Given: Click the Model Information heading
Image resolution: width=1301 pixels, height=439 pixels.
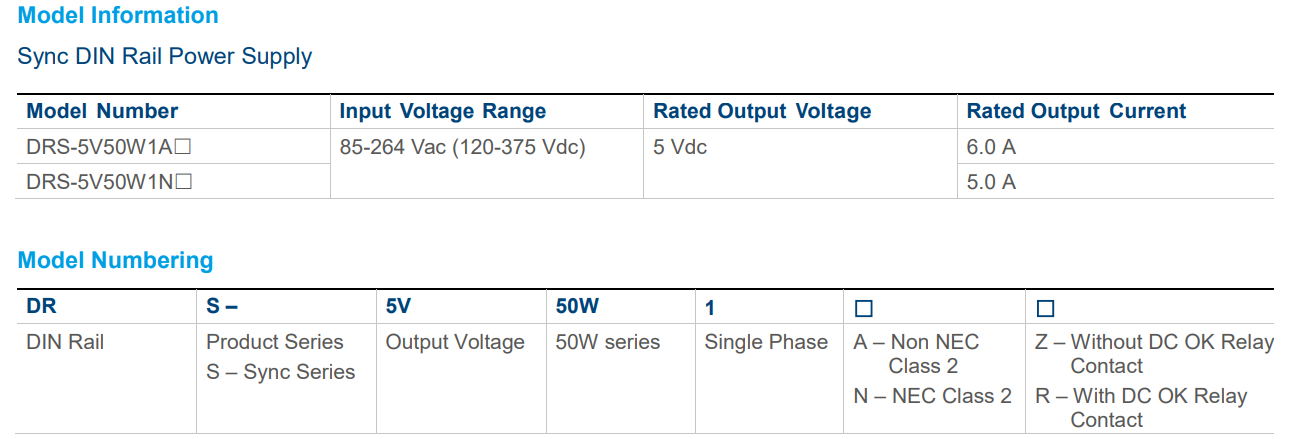Looking at the screenshot, I should [x=118, y=16].
